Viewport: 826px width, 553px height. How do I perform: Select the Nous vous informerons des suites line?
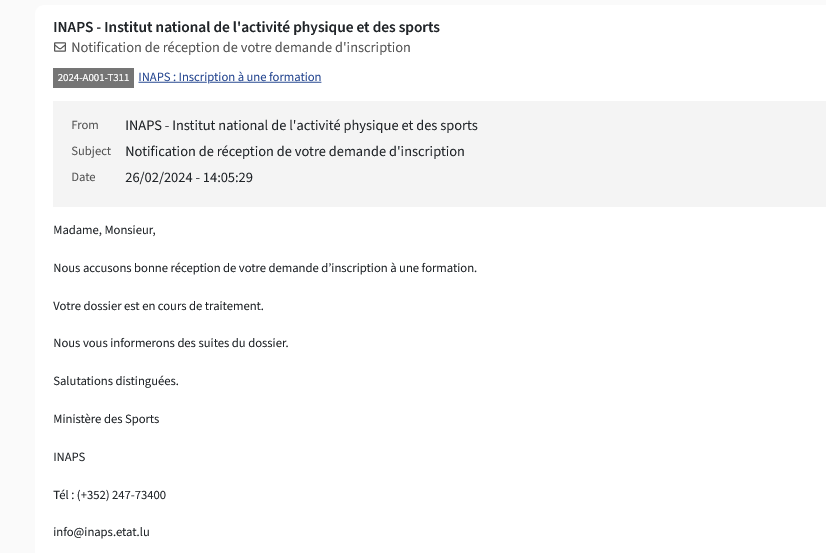[171, 343]
